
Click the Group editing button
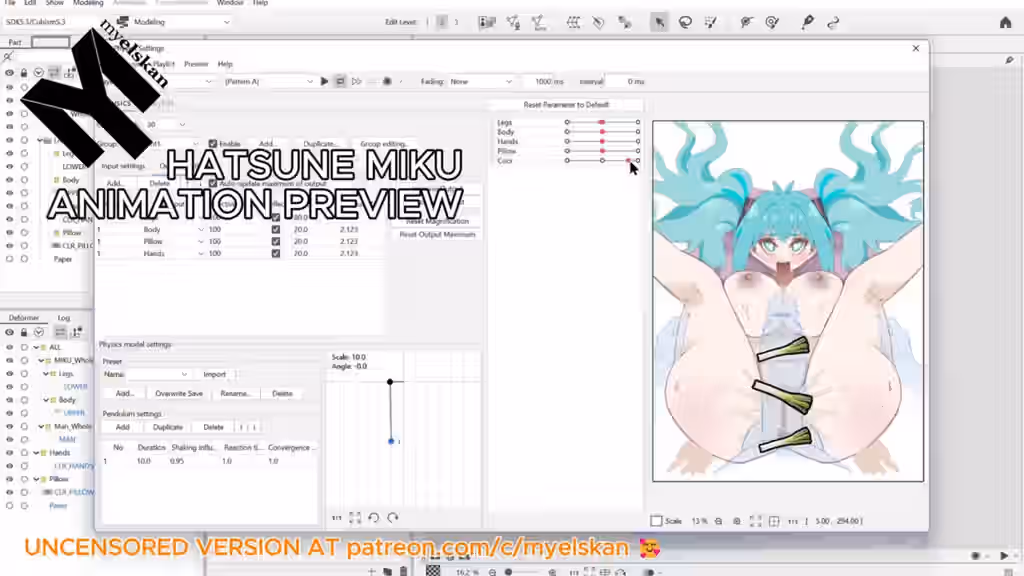[x=383, y=144]
